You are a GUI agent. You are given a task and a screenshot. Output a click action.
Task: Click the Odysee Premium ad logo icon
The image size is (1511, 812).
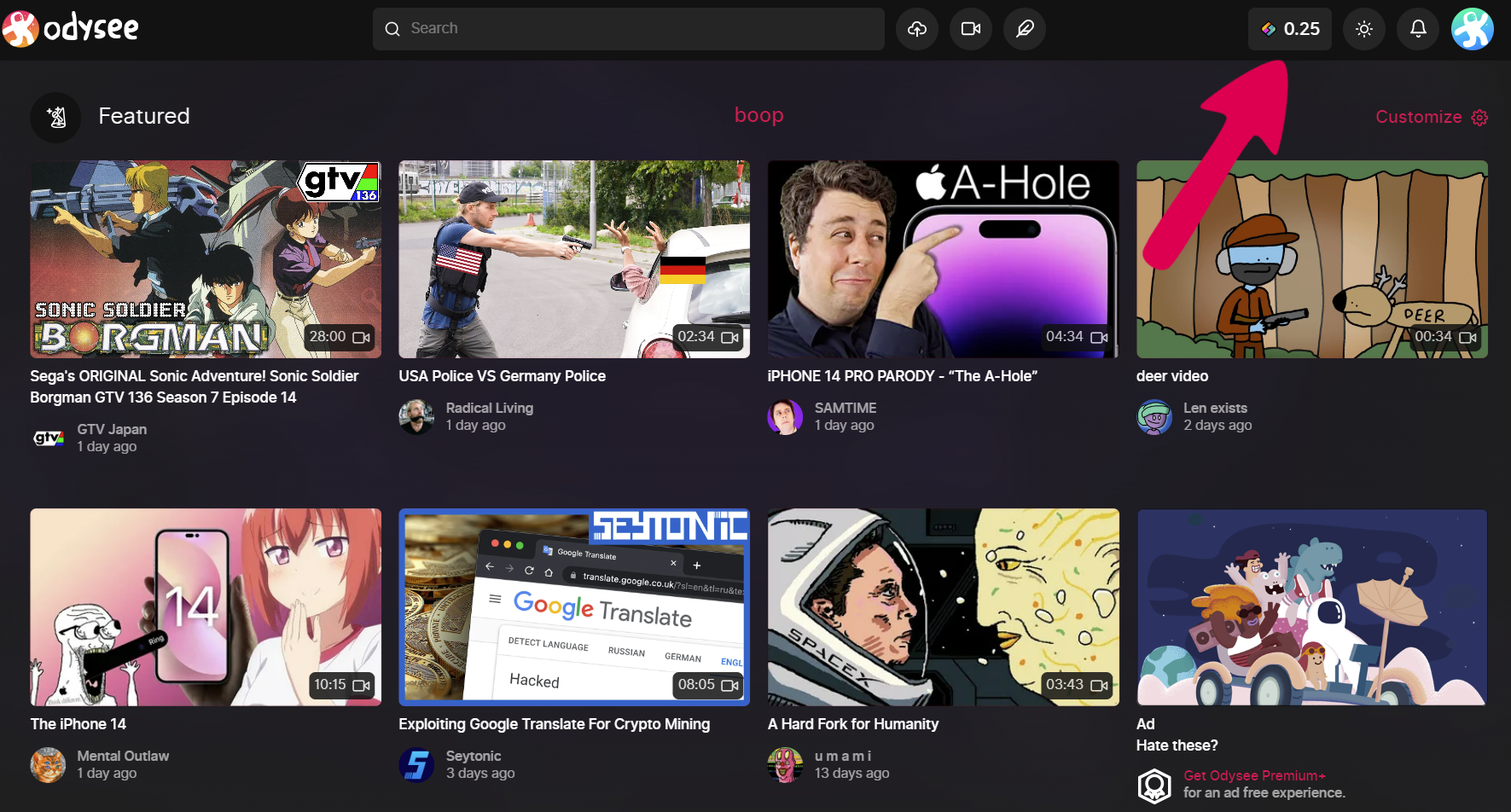click(x=1154, y=785)
